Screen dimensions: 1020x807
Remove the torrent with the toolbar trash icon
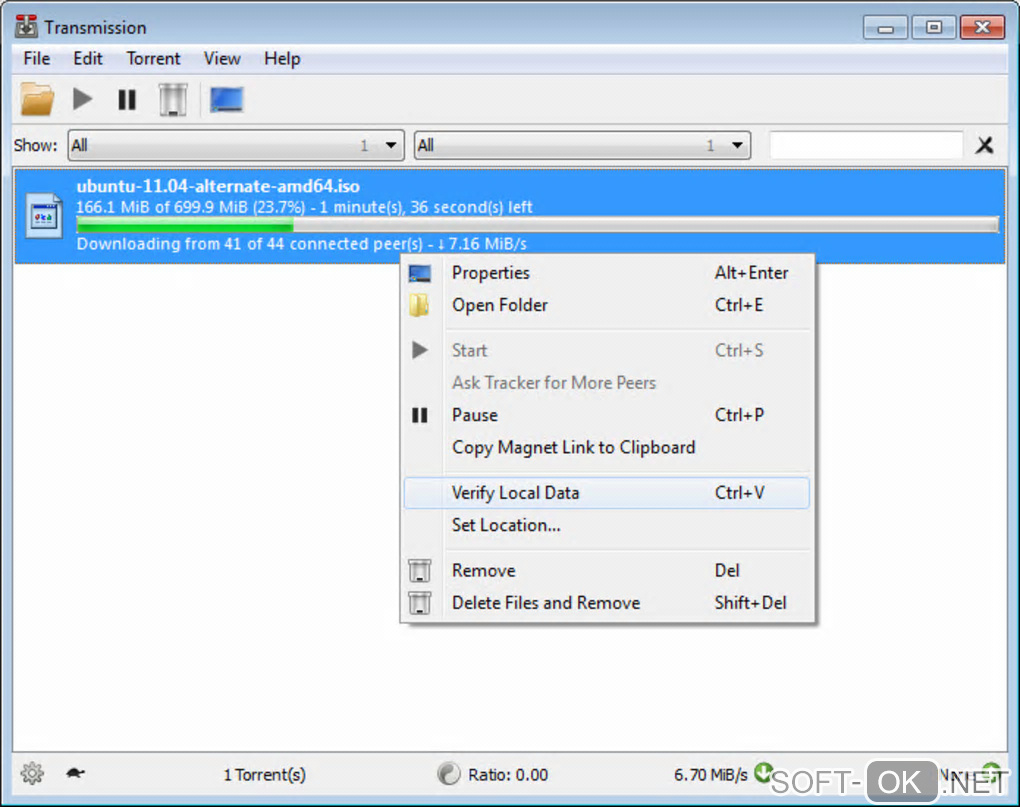(173, 99)
